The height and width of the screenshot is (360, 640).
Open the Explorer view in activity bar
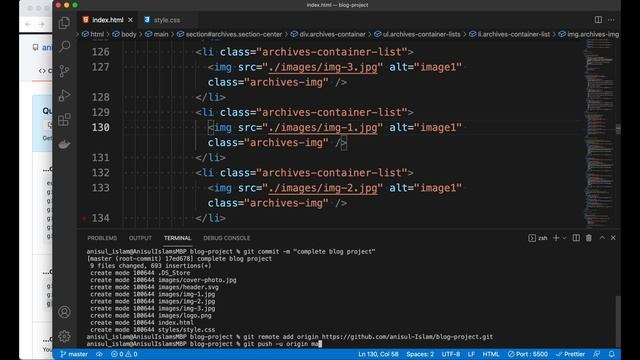pos(64,22)
